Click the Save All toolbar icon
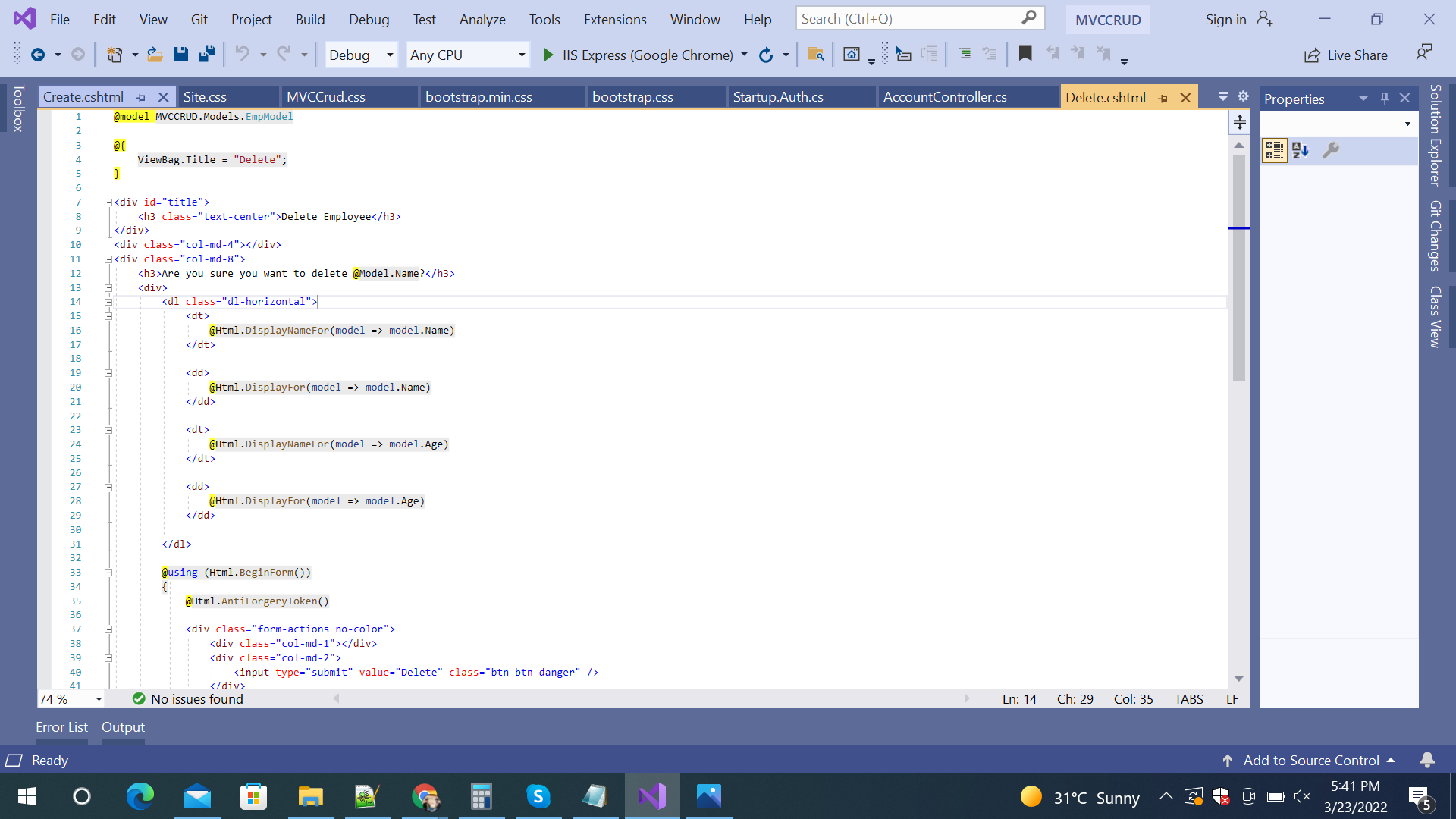Screen dimensions: 1456x819 coord(206,55)
